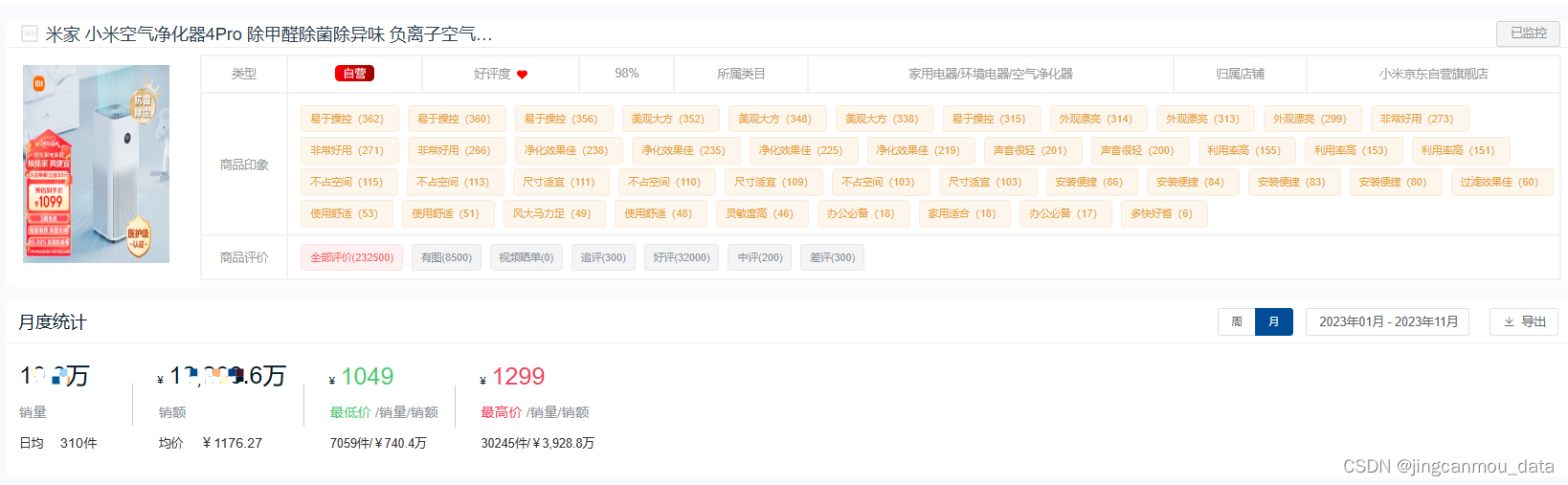Open the category 家用电器/环境电器/空气净化器

991,74
